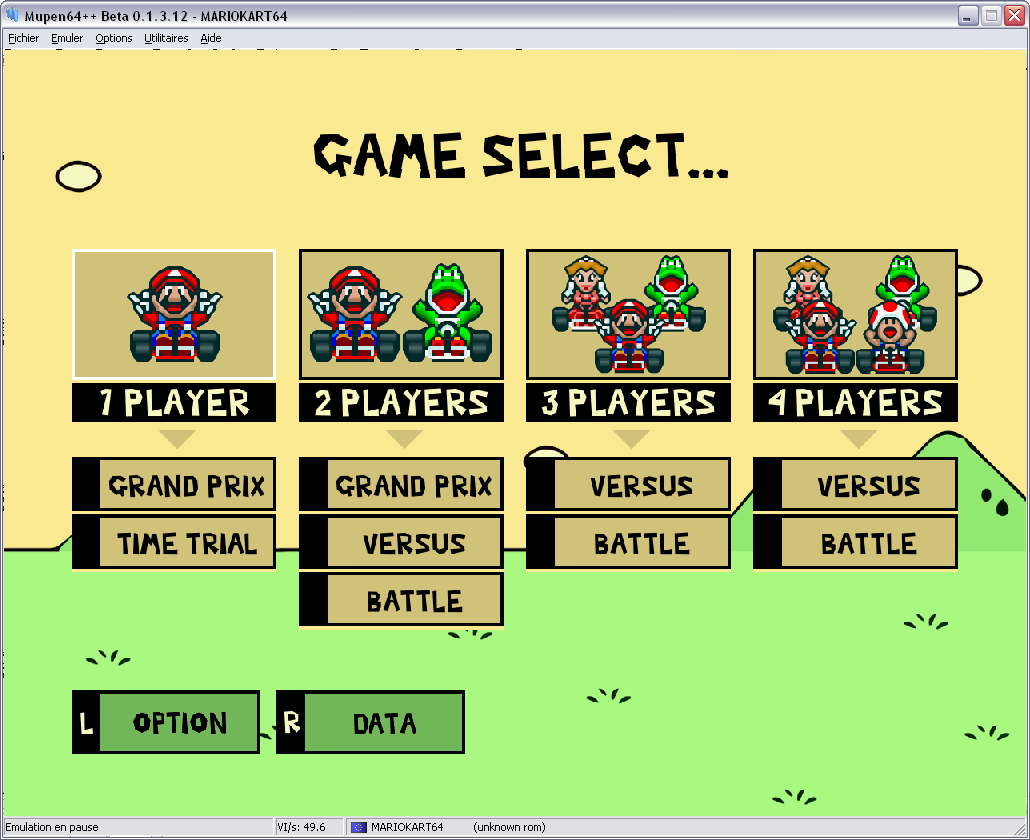The width and height of the screenshot is (1030, 840).
Task: Choose Versus under 3 Players
Action: 628,485
